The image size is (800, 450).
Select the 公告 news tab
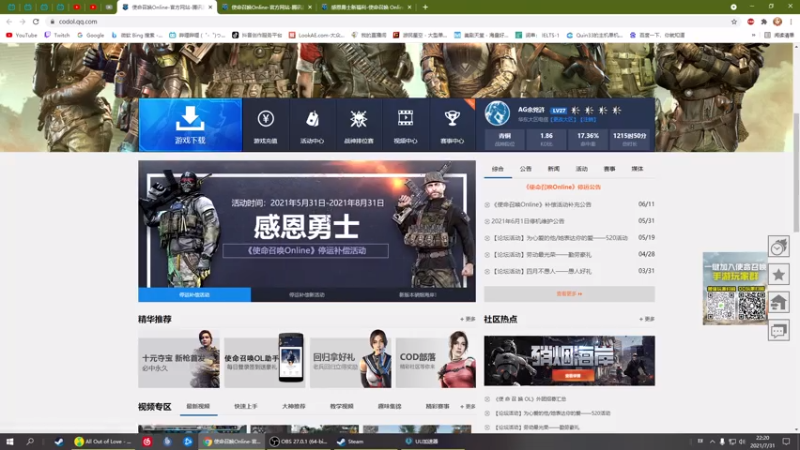click(526, 169)
